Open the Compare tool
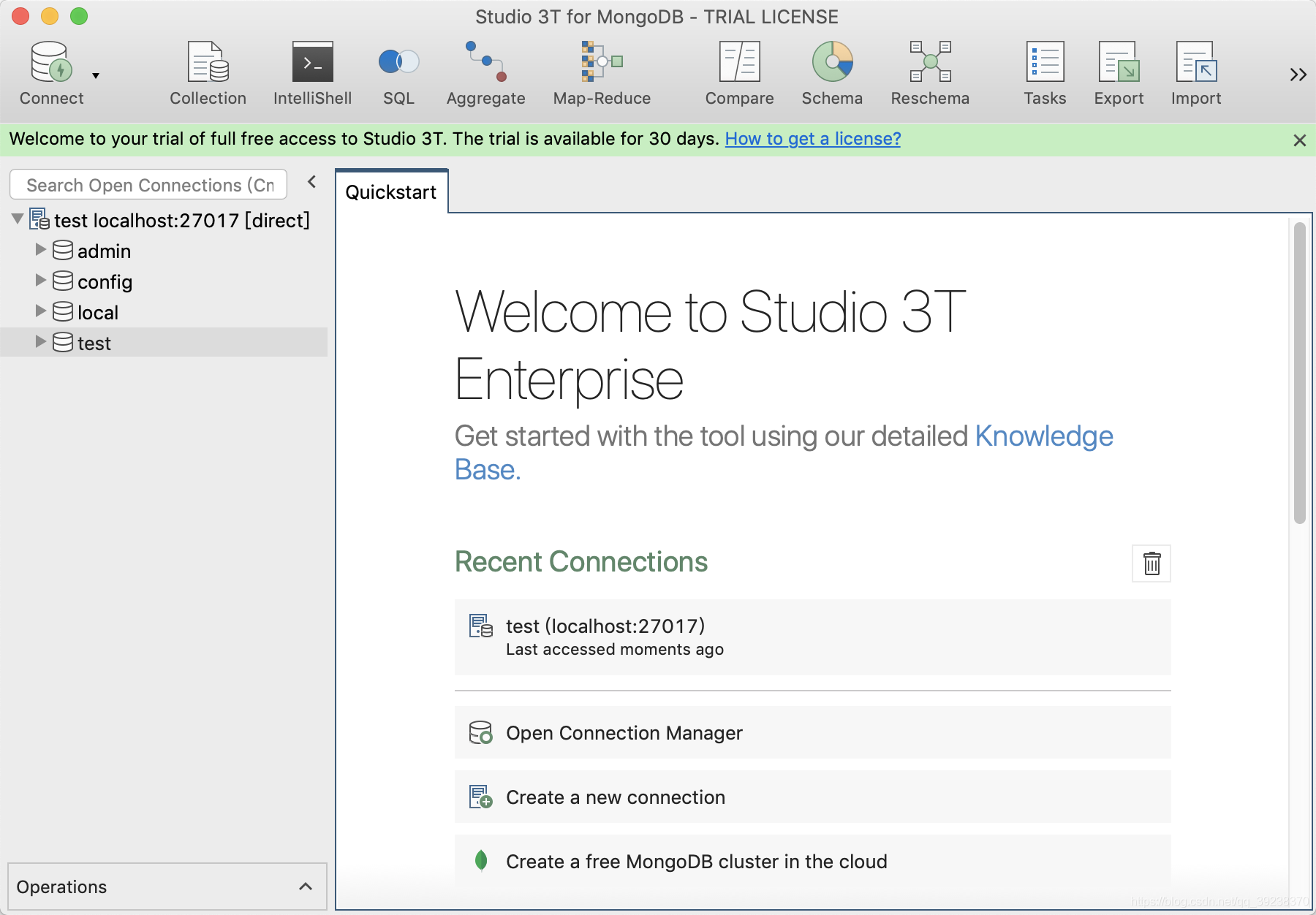 pos(740,71)
